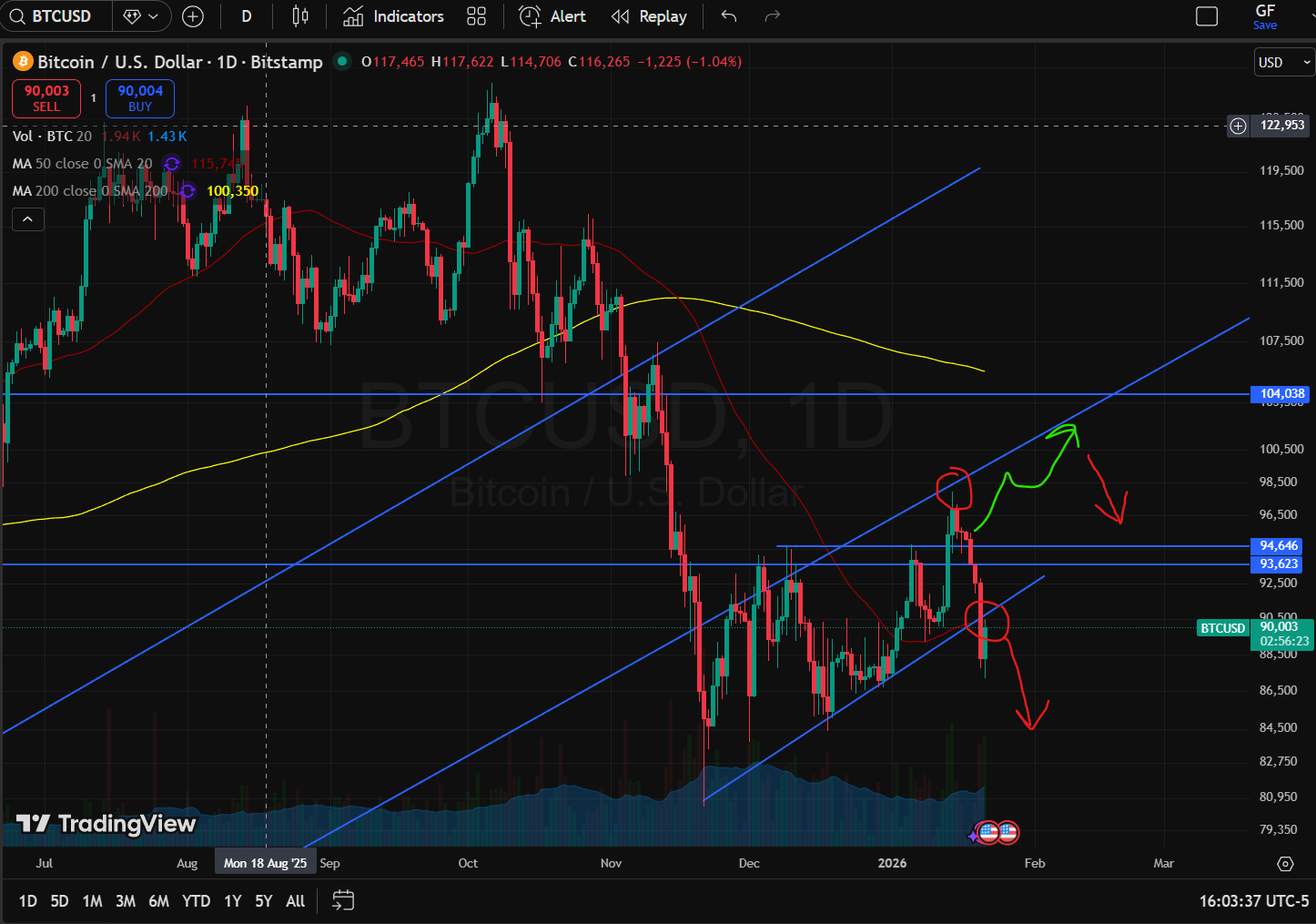1316x924 pixels.
Task: Click the BTCUSD symbol search field
Action: click(60, 16)
